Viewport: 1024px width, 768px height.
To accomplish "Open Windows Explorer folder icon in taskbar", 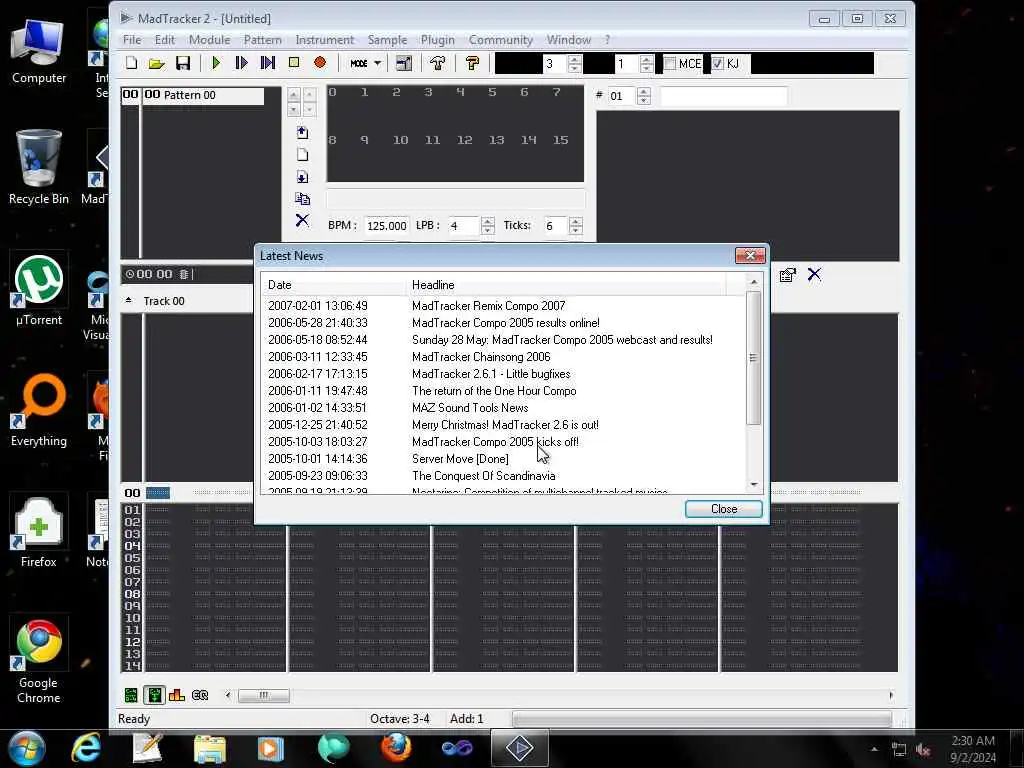I will [210, 748].
